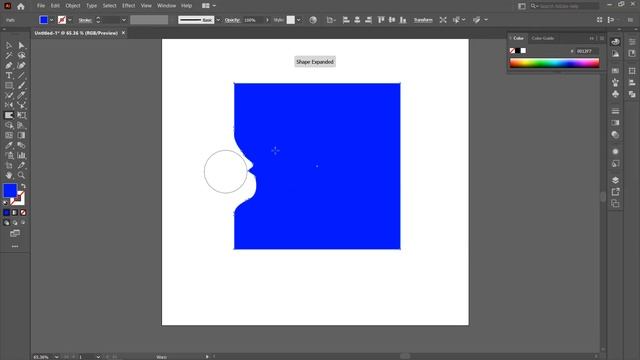This screenshot has width=640, height=360.
Task: Open the File menu
Action: click(41, 6)
